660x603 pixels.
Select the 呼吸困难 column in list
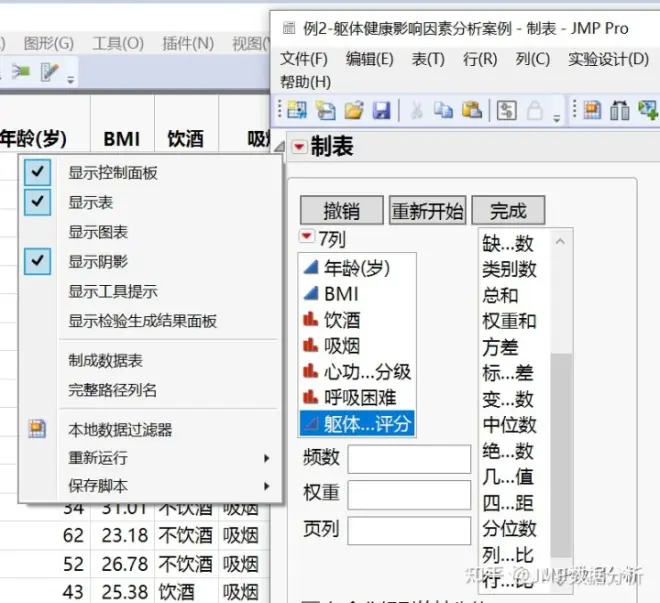[x=357, y=398]
